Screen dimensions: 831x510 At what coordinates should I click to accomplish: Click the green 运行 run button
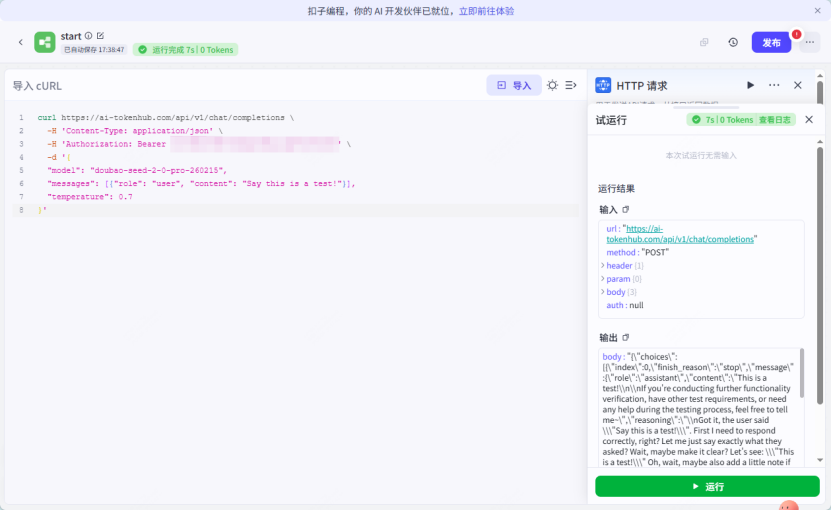click(x=707, y=486)
